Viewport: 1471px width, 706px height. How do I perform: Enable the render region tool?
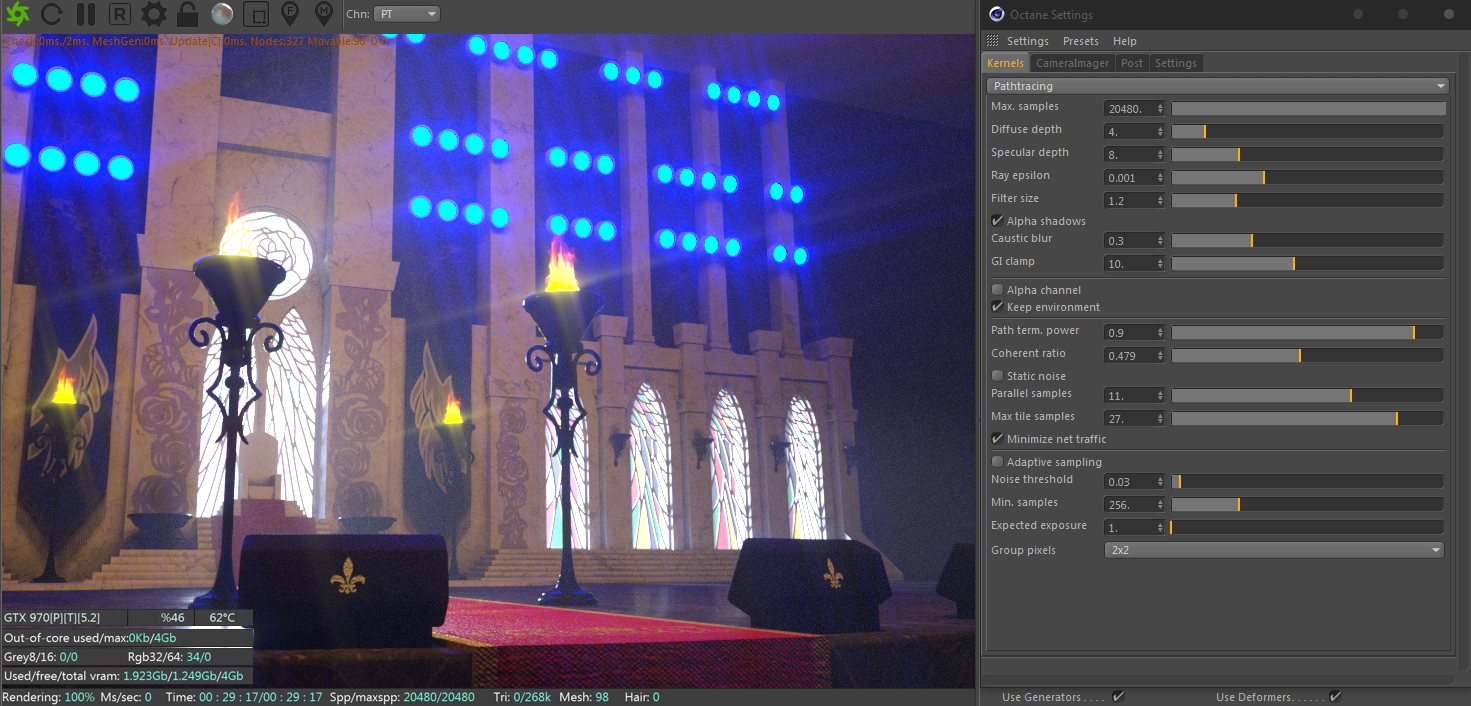[x=256, y=14]
